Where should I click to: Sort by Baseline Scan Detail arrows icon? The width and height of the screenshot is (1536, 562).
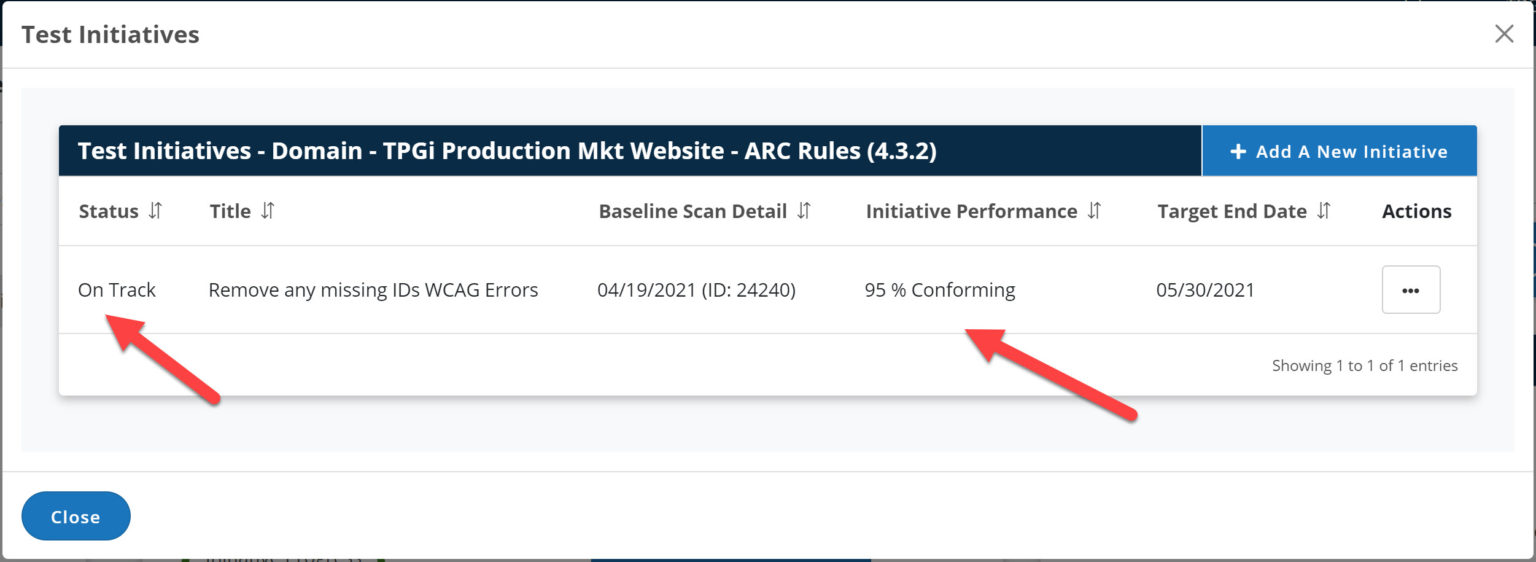(x=804, y=211)
